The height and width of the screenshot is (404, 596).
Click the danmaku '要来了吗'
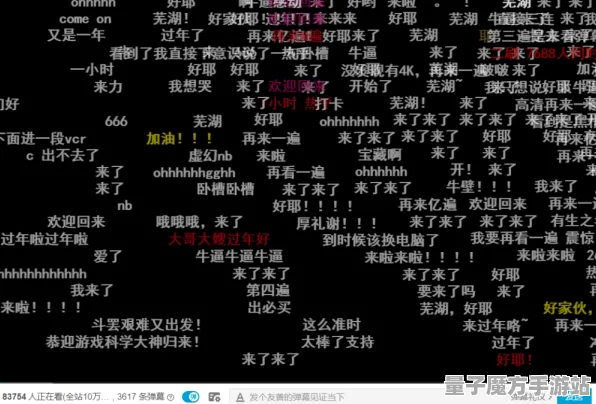tap(446, 292)
